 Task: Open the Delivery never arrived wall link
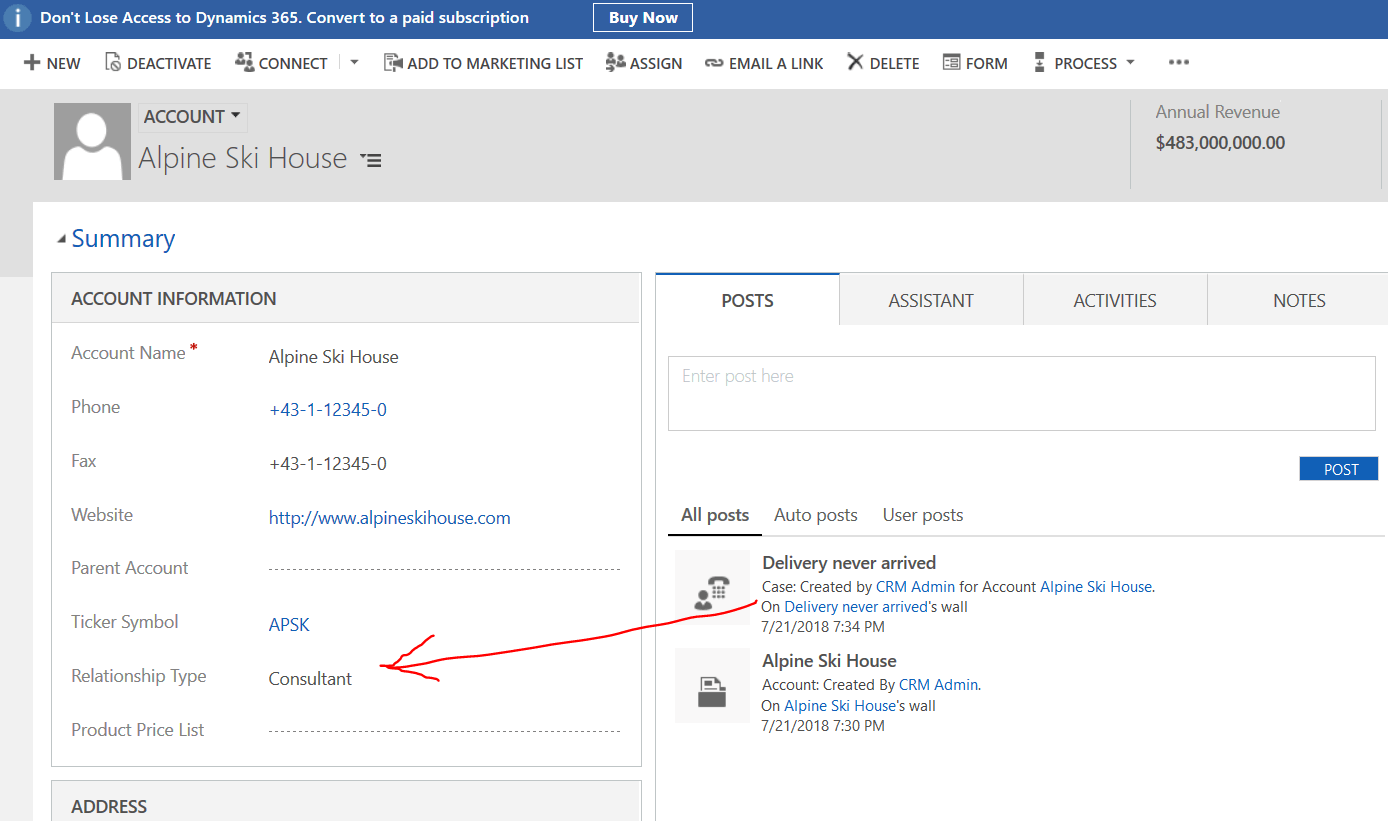tap(856, 607)
